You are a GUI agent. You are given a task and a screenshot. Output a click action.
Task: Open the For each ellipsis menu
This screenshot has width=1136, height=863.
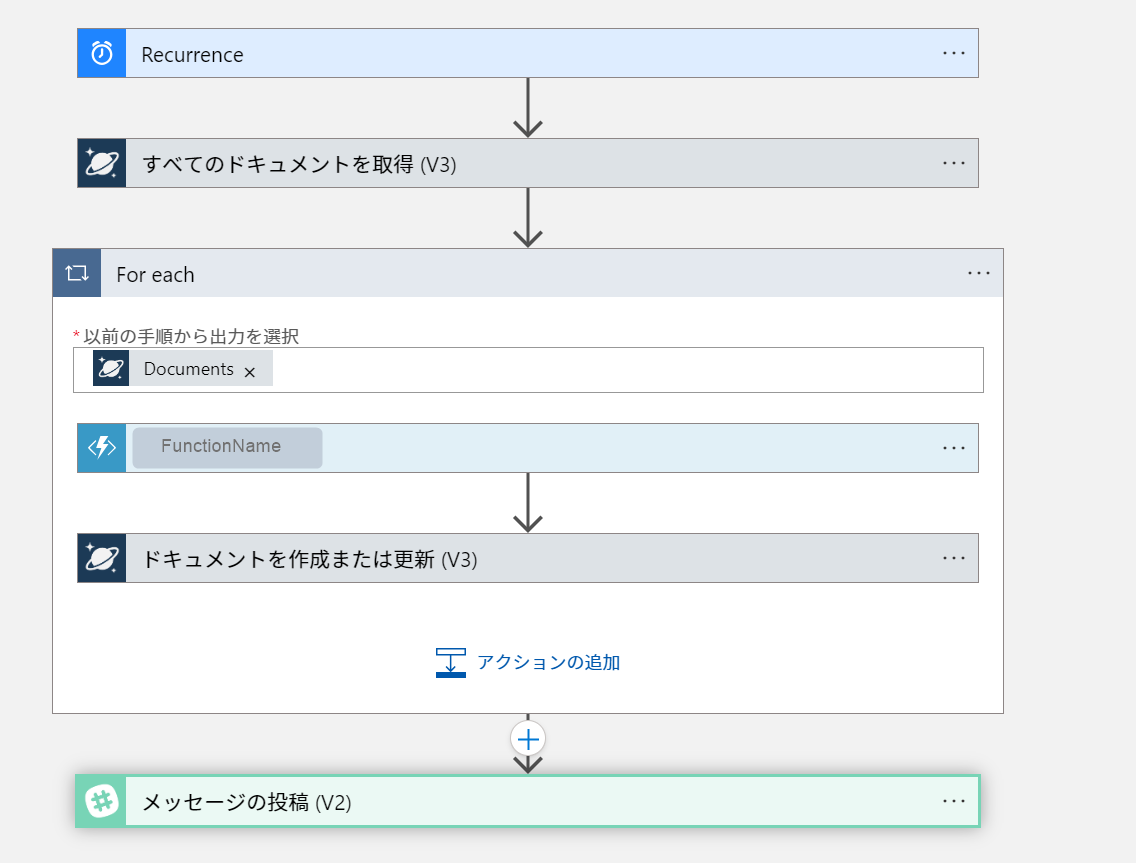[x=979, y=273]
